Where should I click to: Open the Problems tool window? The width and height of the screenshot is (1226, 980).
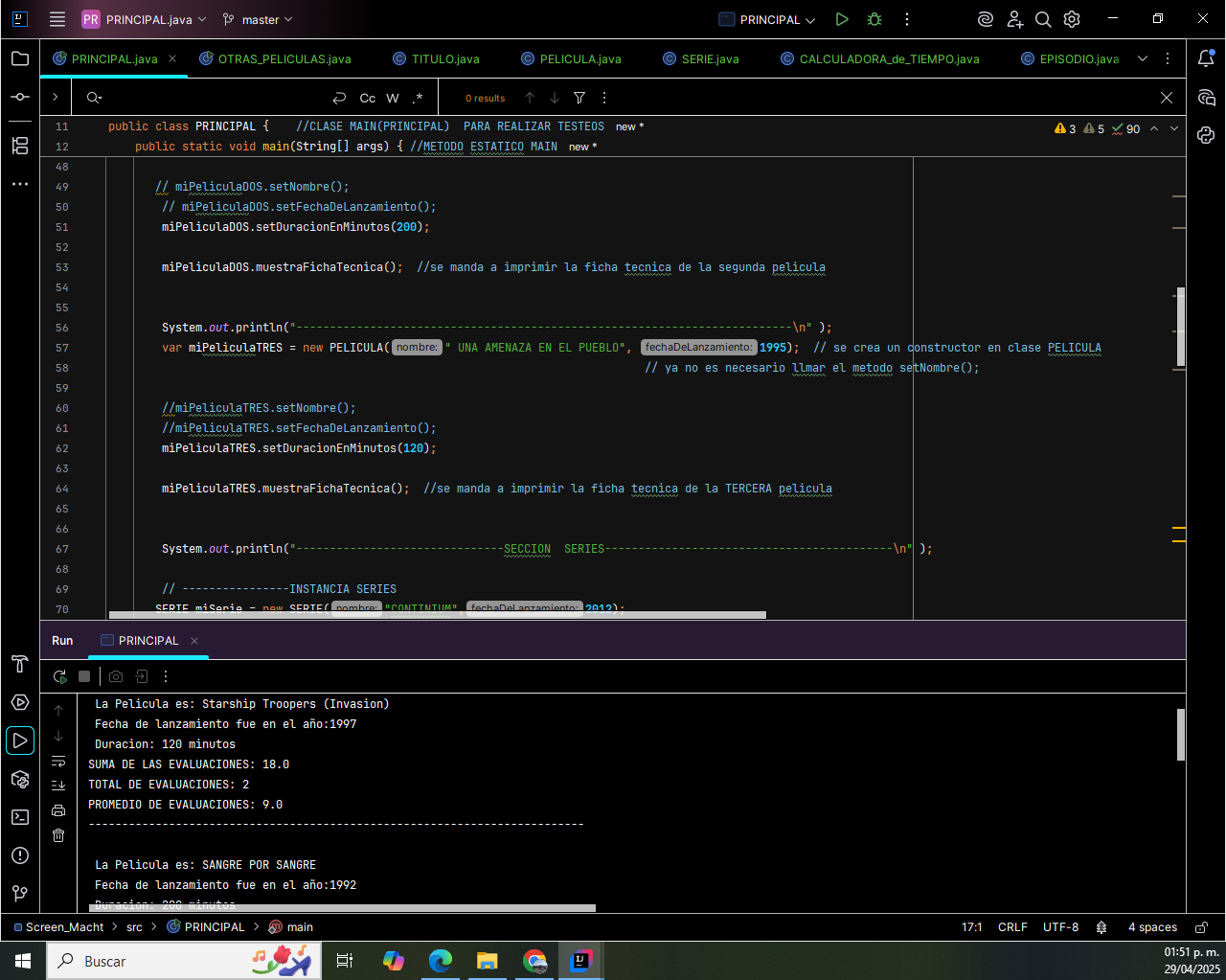click(20, 855)
